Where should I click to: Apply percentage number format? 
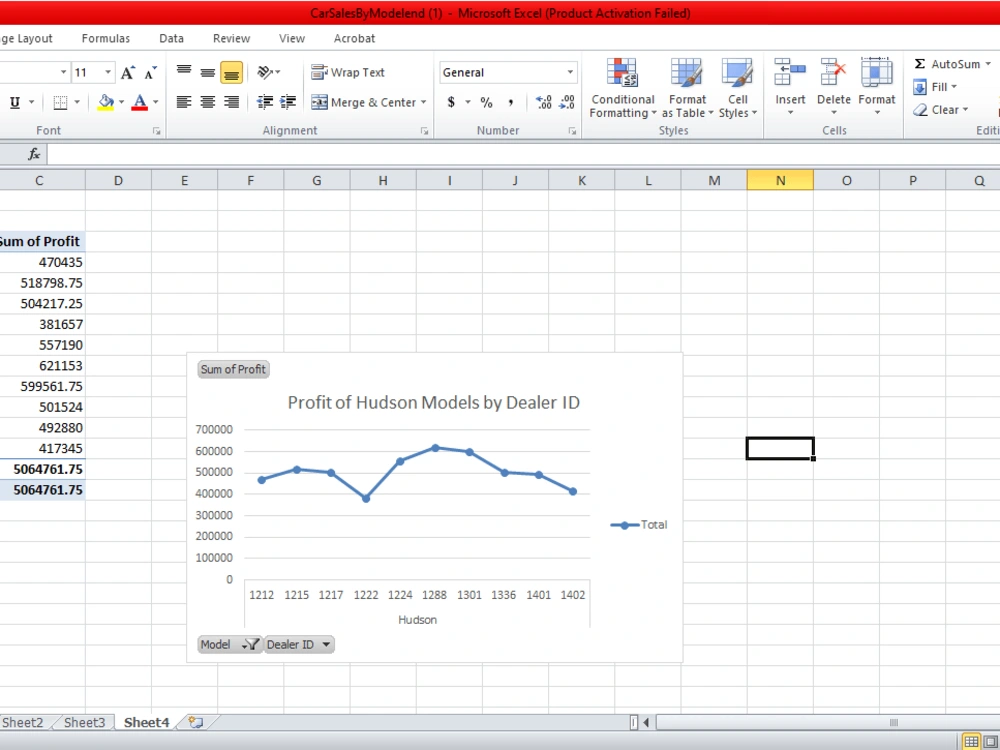pos(487,102)
